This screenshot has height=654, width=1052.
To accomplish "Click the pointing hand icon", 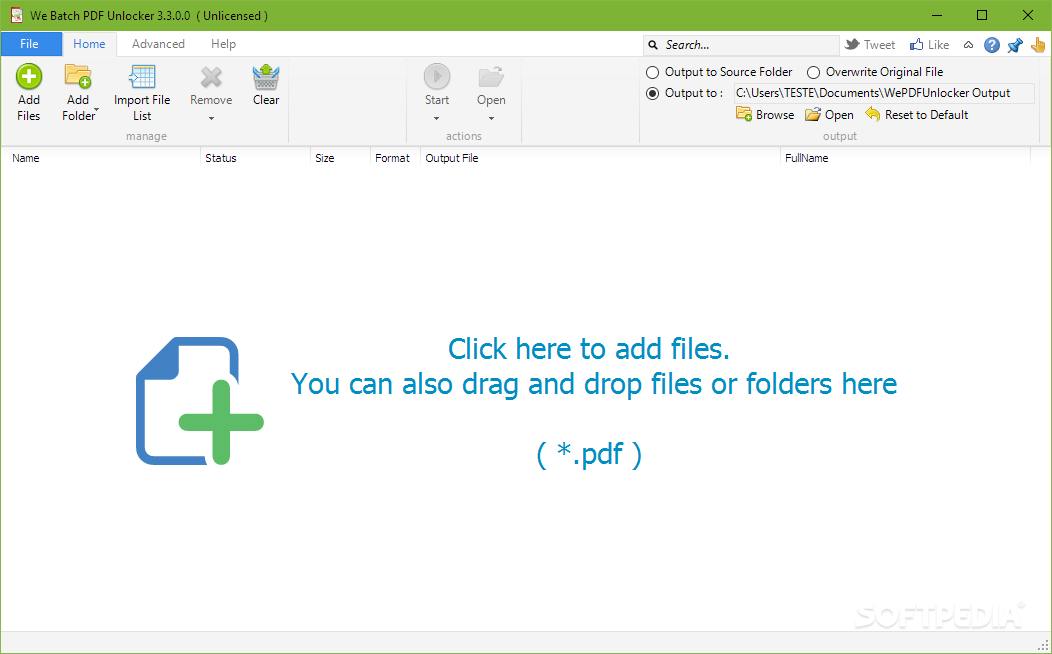I will pos(1038,45).
